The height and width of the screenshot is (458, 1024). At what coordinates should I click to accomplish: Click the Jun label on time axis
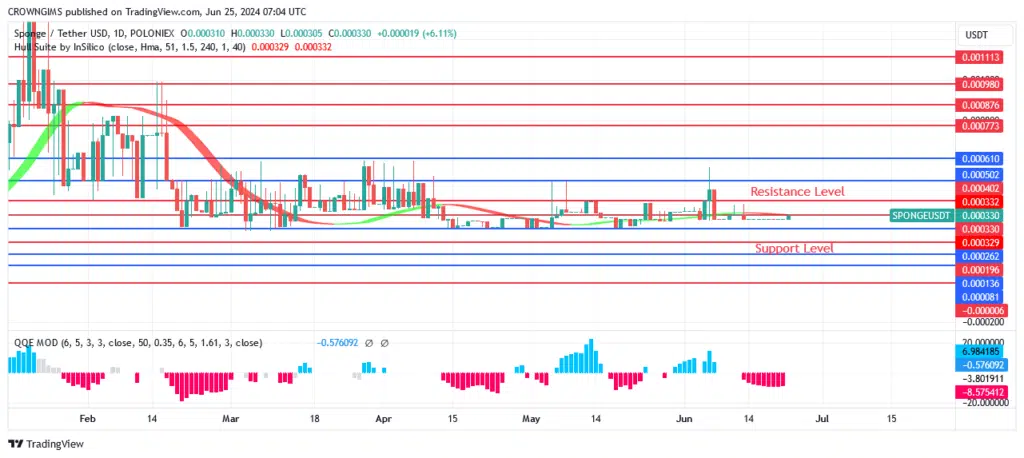pyautogui.click(x=684, y=418)
